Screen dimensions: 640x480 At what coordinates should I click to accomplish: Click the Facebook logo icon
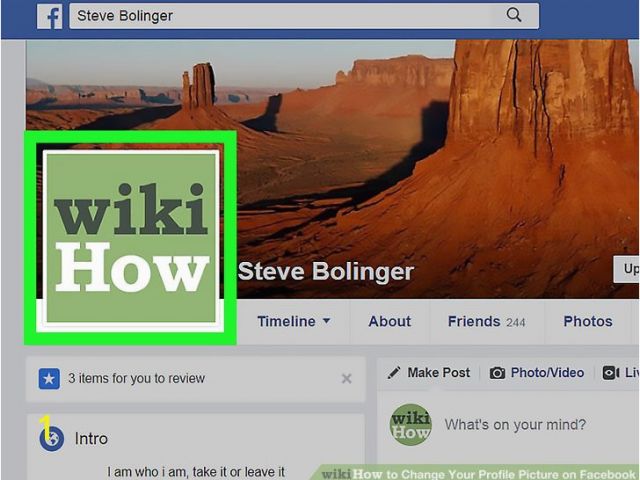pos(50,16)
